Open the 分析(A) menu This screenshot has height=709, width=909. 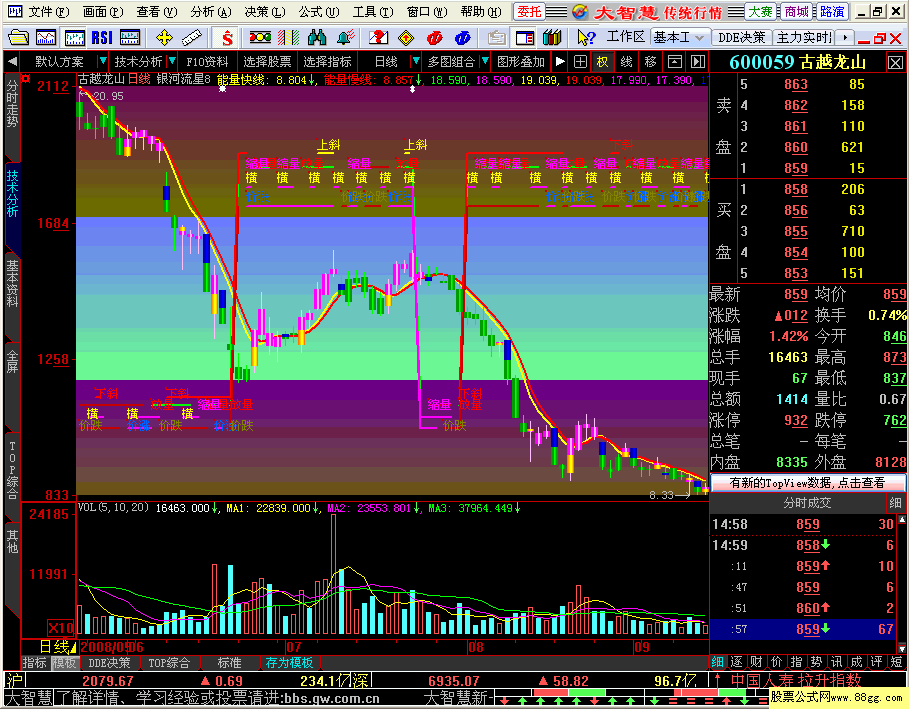coord(210,12)
